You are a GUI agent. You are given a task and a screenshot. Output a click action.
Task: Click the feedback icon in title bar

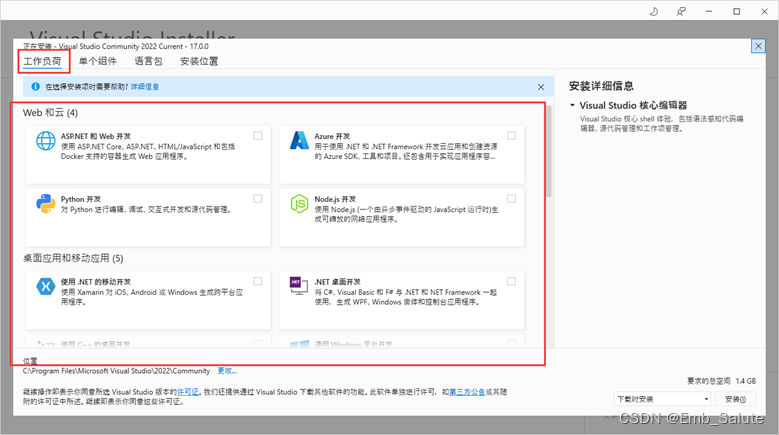[x=681, y=11]
